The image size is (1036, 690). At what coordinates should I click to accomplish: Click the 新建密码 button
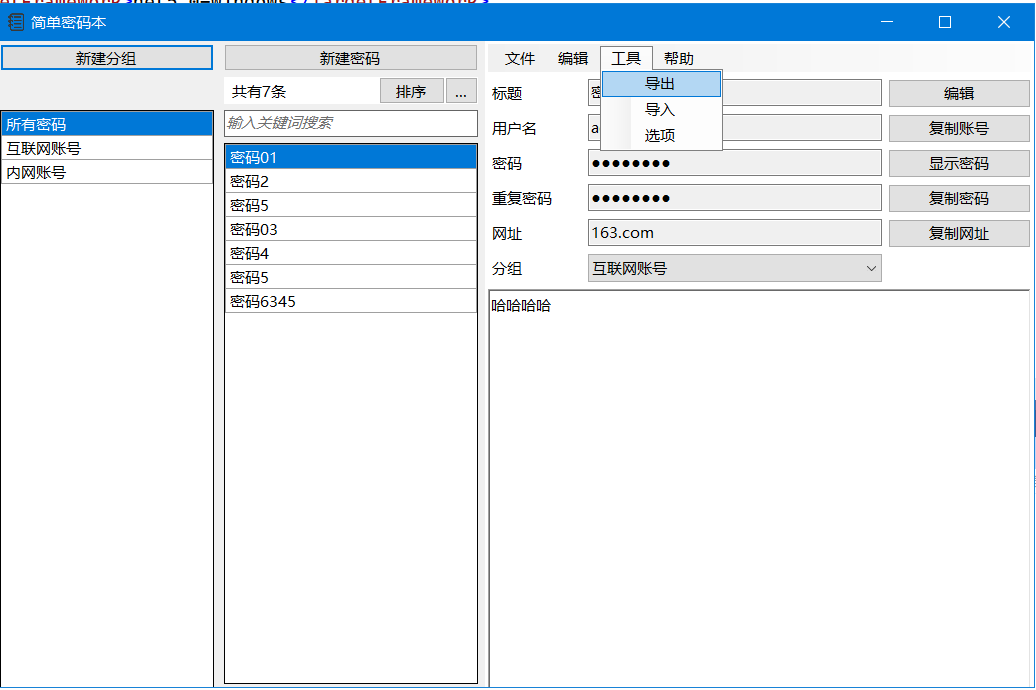[x=350, y=58]
